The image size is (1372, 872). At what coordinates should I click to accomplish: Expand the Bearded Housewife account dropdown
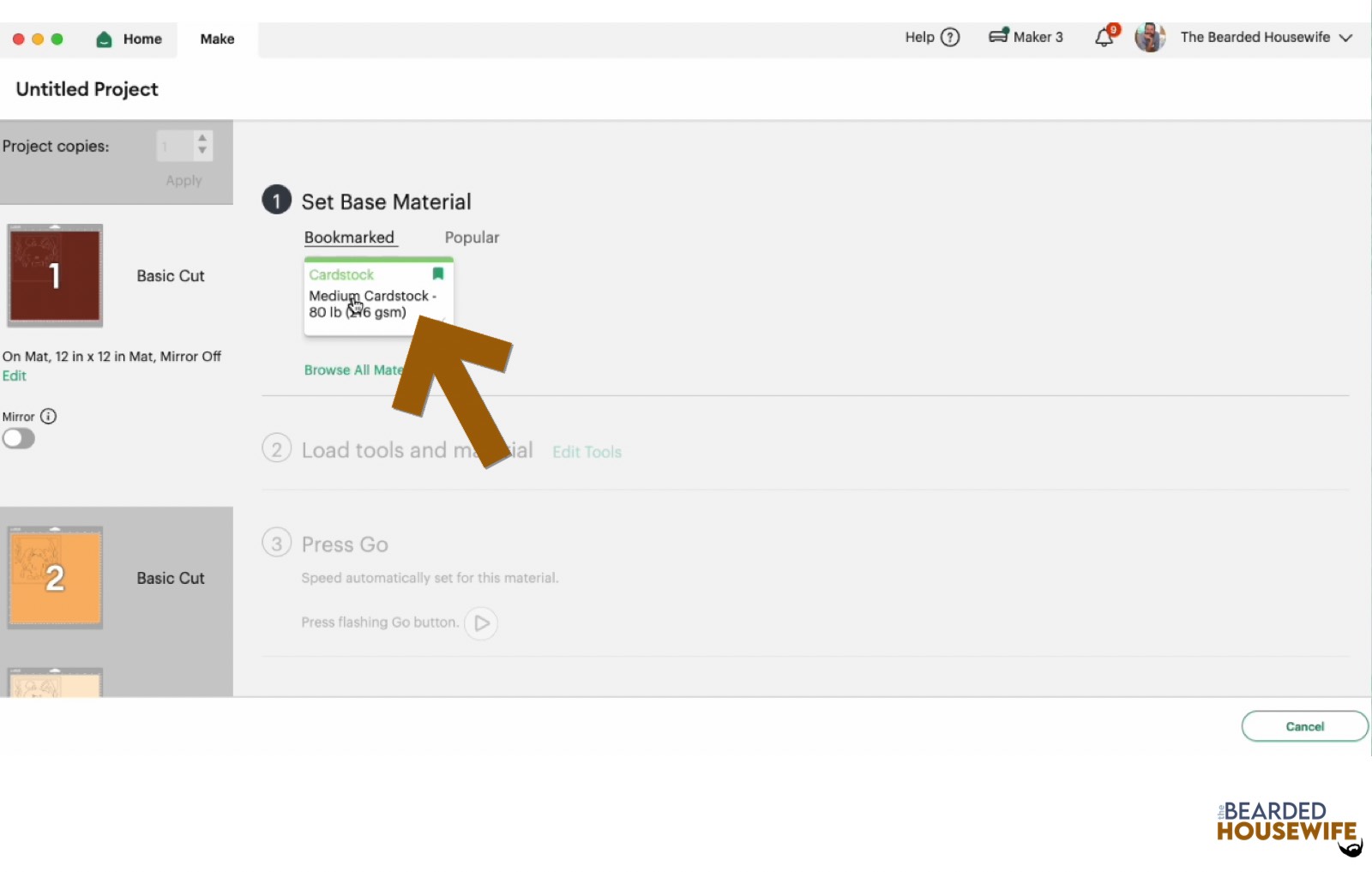tap(1344, 38)
